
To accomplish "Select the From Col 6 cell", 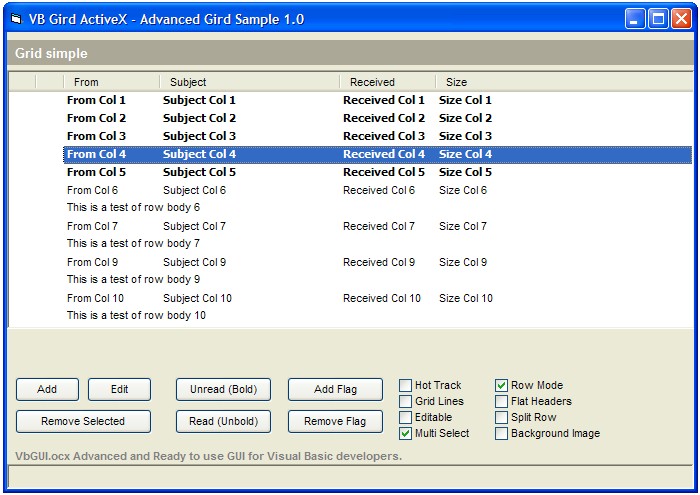I will click(92, 190).
